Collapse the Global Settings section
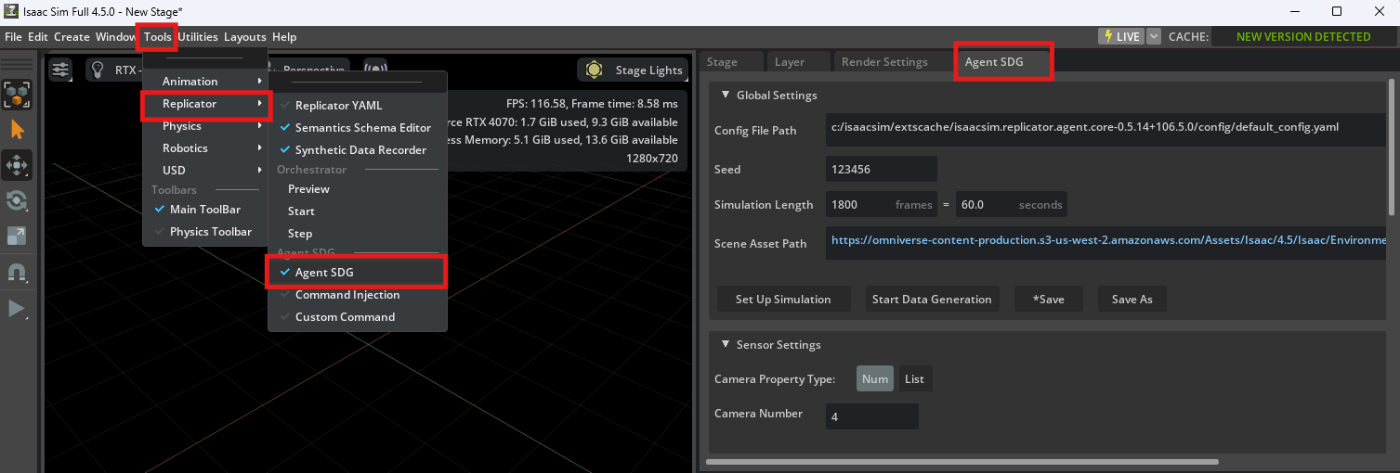The width and height of the screenshot is (1400, 473). point(725,95)
